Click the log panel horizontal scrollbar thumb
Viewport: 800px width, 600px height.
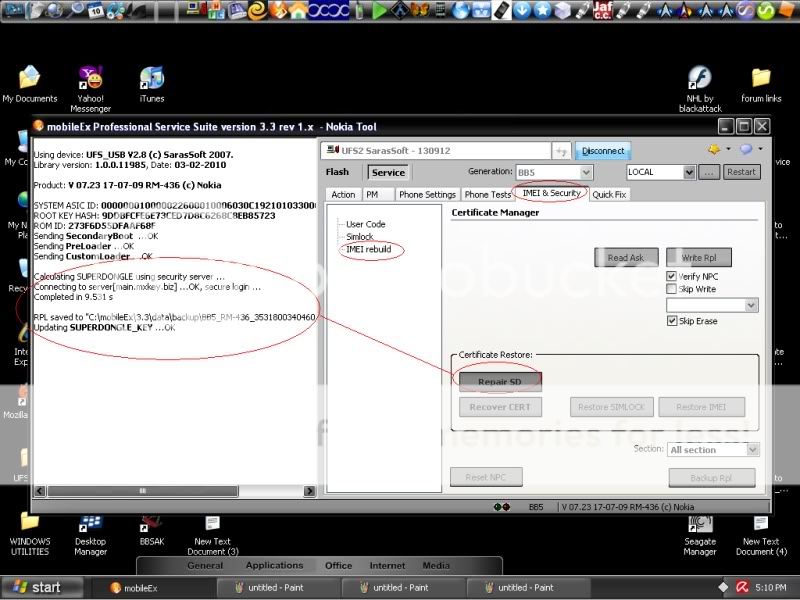[x=142, y=491]
